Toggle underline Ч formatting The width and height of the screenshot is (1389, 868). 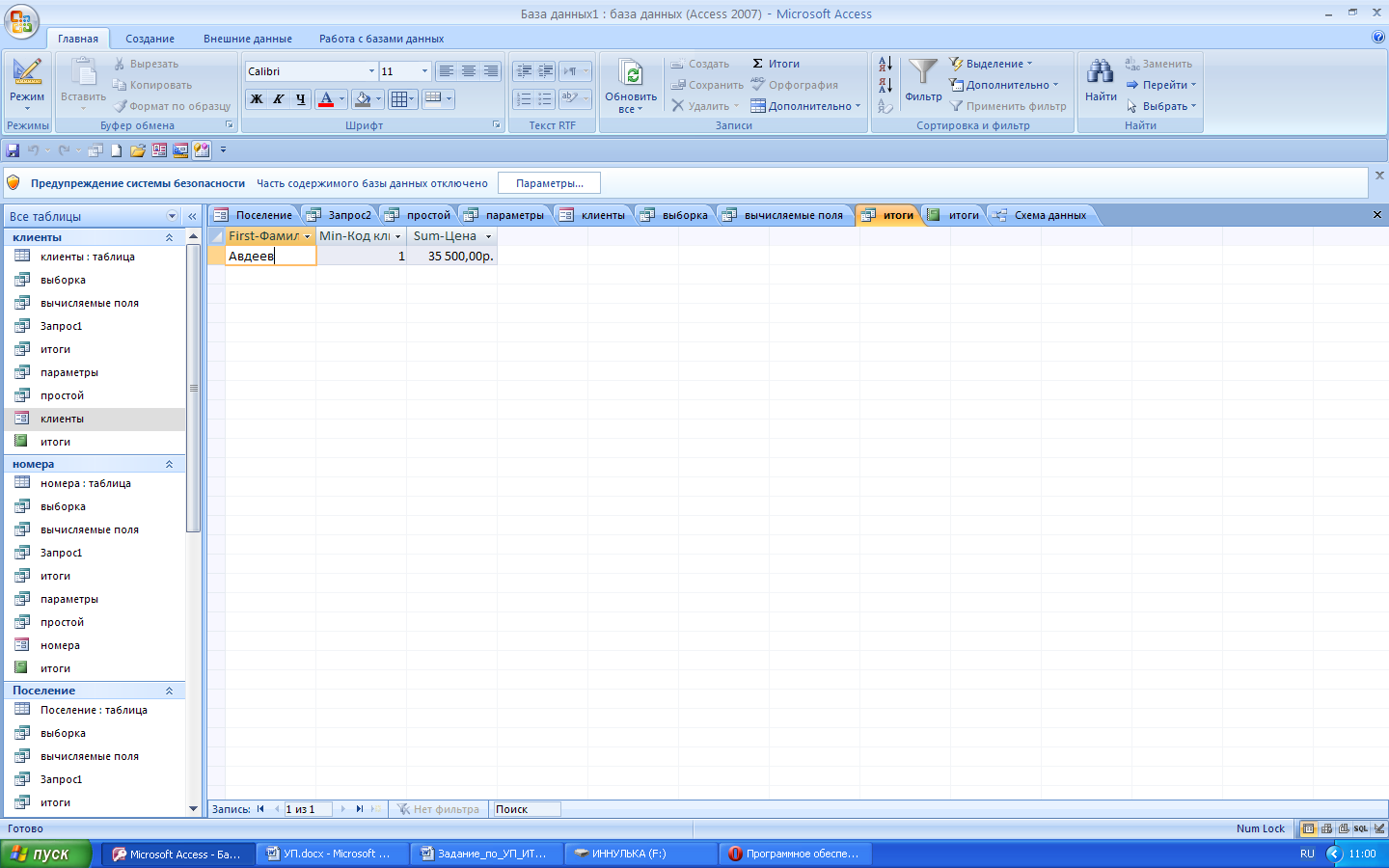301,98
